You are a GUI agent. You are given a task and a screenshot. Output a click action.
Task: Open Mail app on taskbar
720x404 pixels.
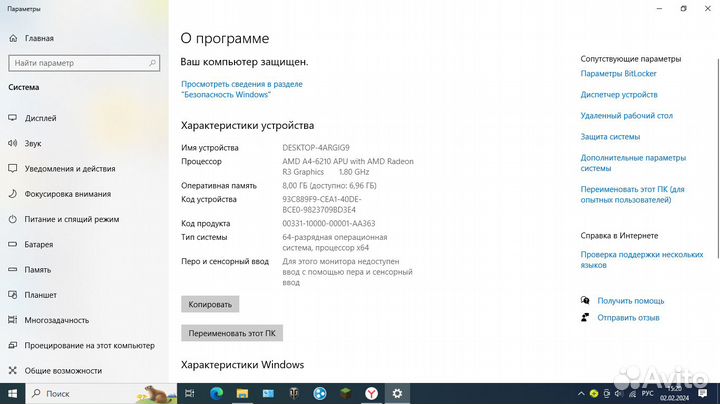(268, 393)
